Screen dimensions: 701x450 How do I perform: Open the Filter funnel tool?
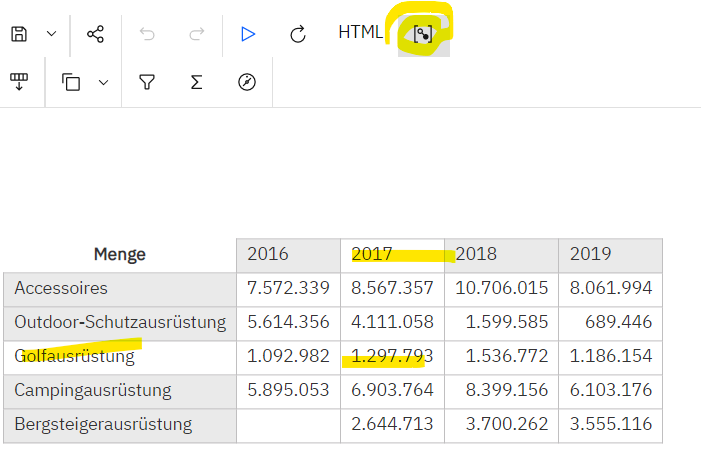click(147, 82)
